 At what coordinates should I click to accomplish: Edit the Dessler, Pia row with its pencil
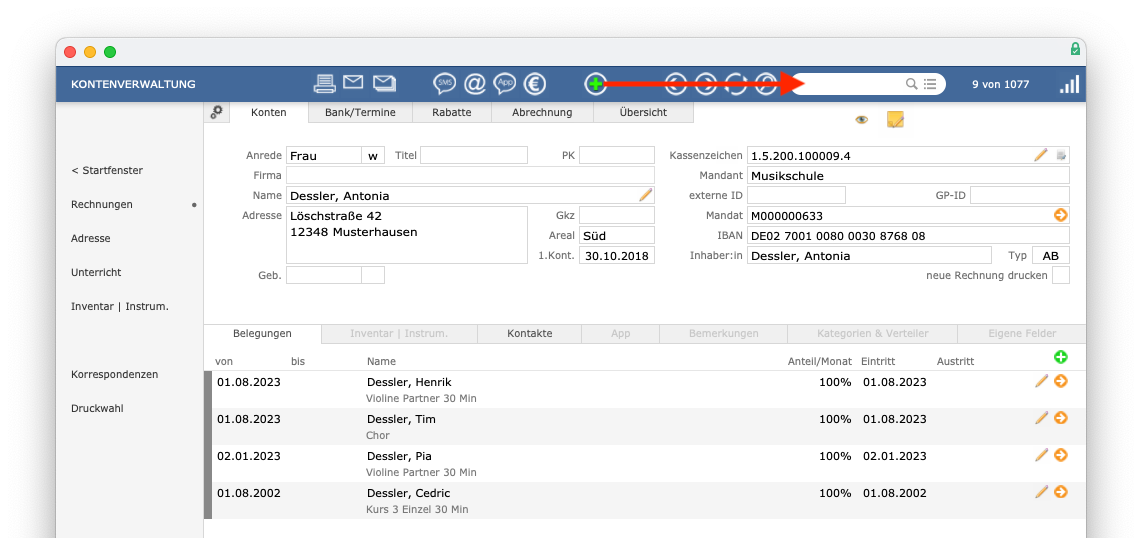click(1041, 454)
